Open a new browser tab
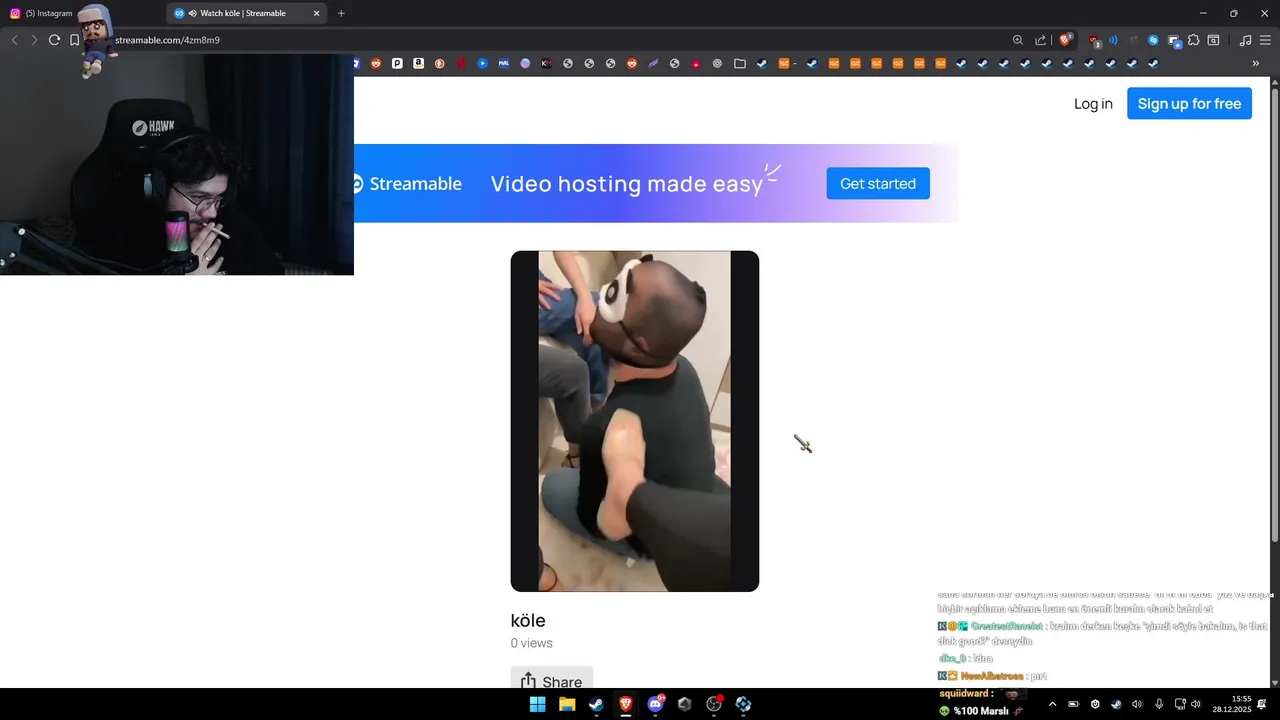This screenshot has width=1280, height=720. (341, 13)
